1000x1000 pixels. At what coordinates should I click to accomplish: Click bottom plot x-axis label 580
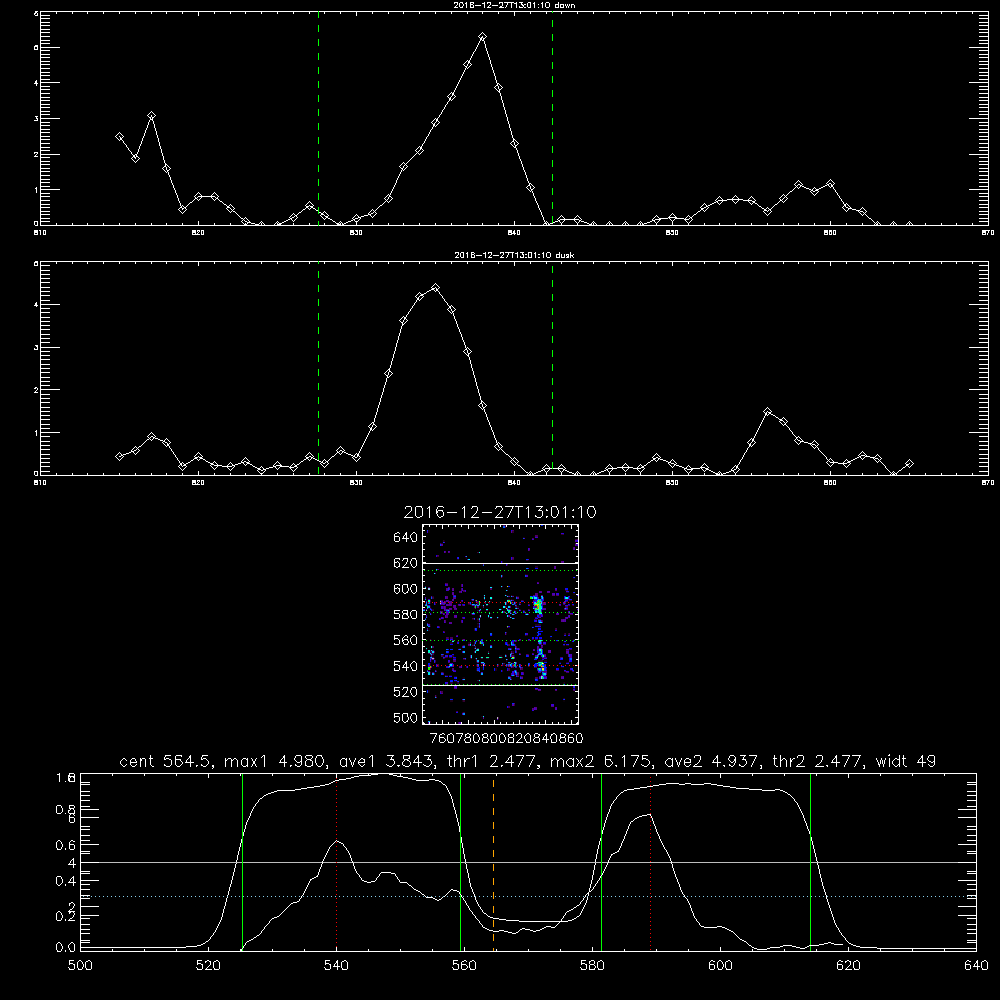tap(592, 966)
